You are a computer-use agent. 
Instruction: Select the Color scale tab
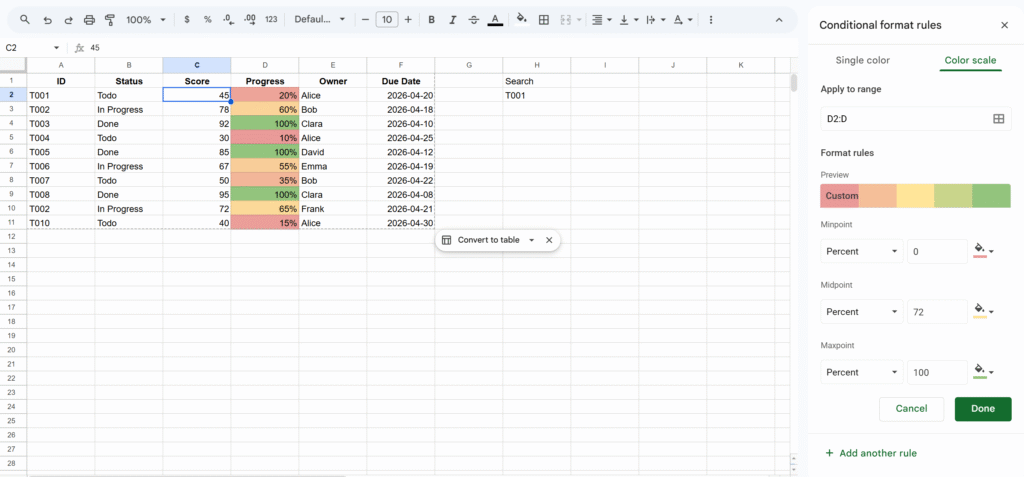[x=969, y=61]
